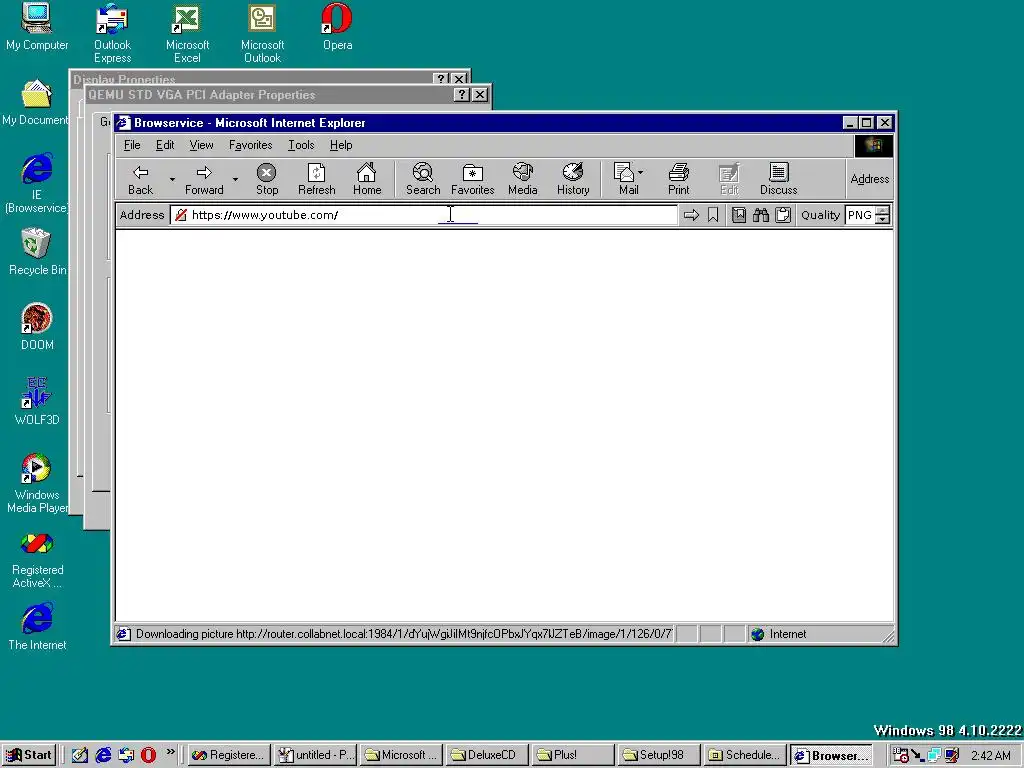
Task: Expand the Forward button history dropdown arrow
Action: tap(235, 179)
